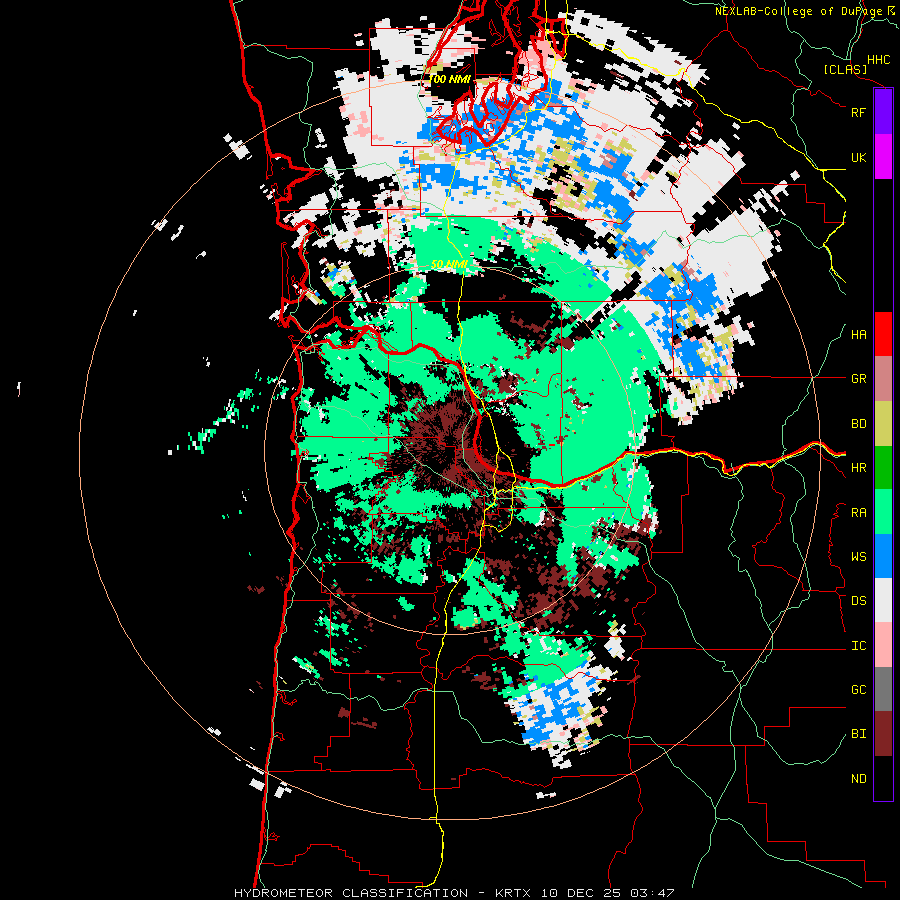Click the IC legend label
This screenshot has height=900, width=900.
[858, 646]
